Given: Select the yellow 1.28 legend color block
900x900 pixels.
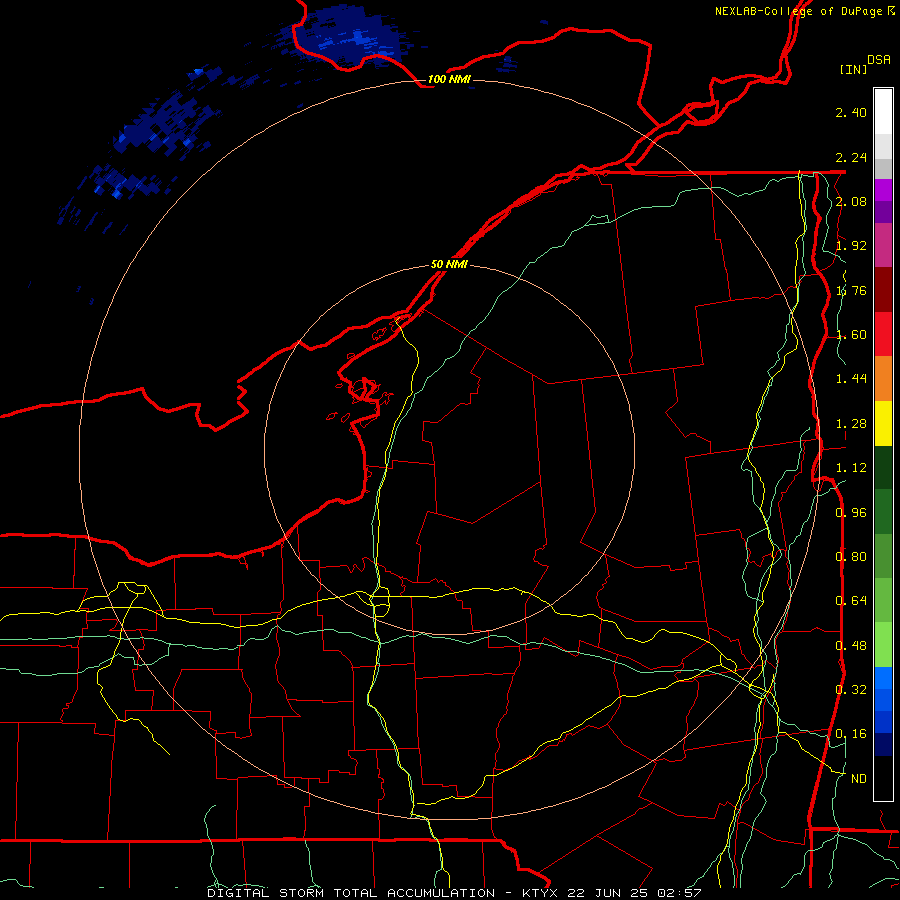Looking at the screenshot, I should pyautogui.click(x=883, y=424).
